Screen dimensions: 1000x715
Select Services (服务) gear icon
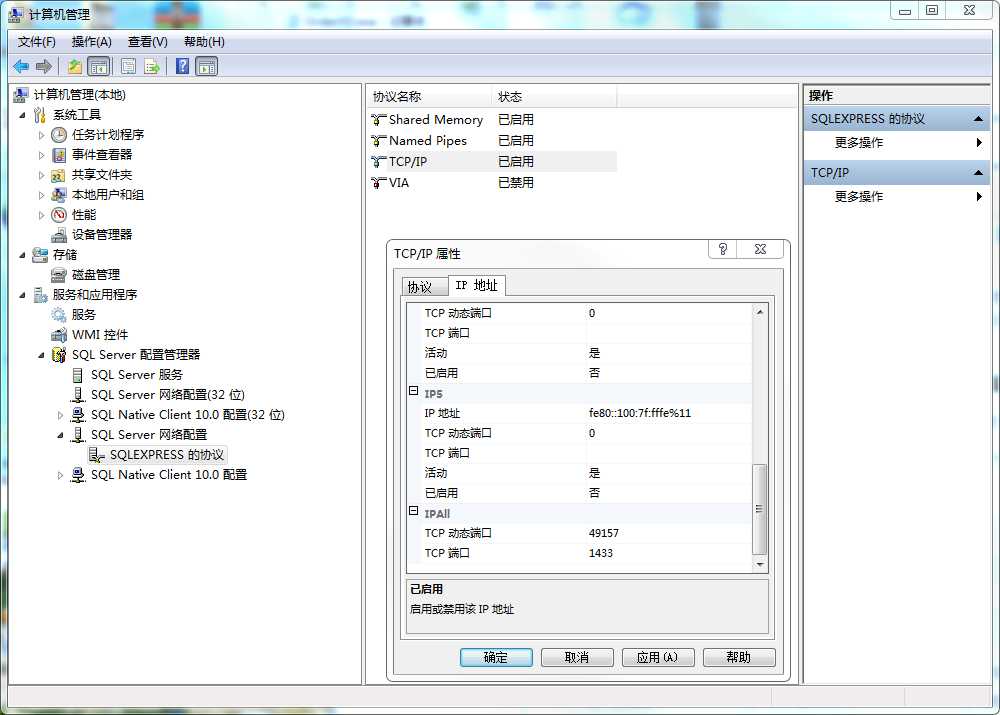point(59,314)
